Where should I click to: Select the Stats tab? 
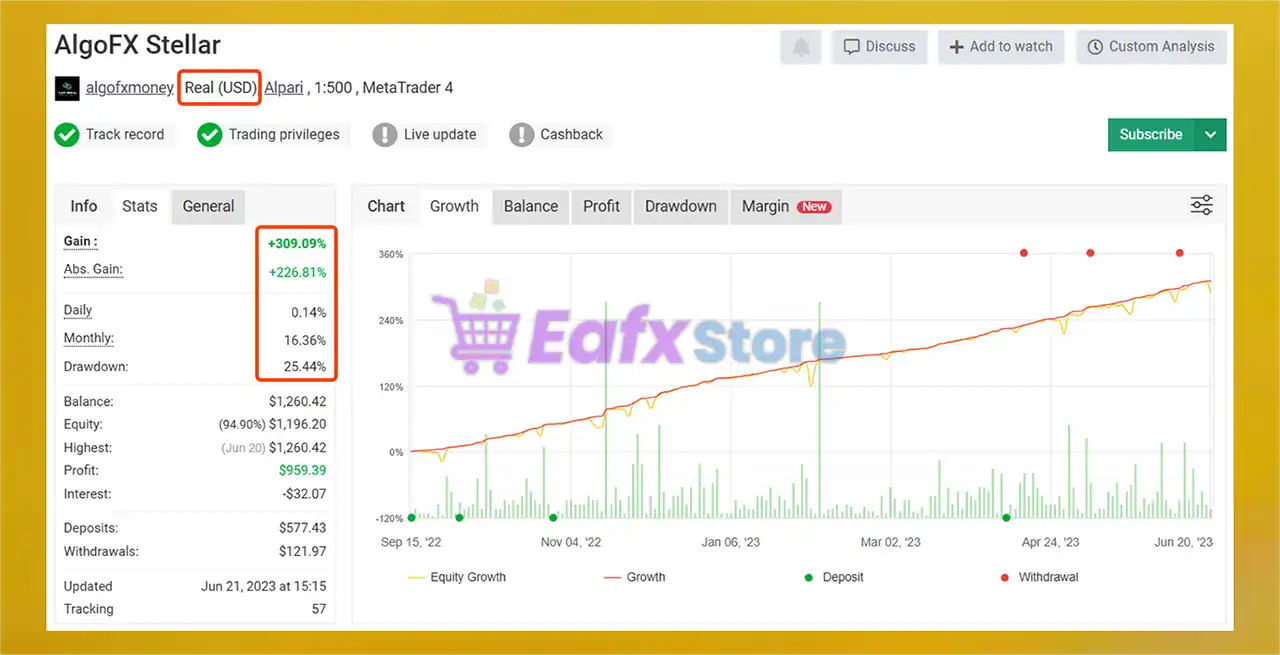pos(140,206)
